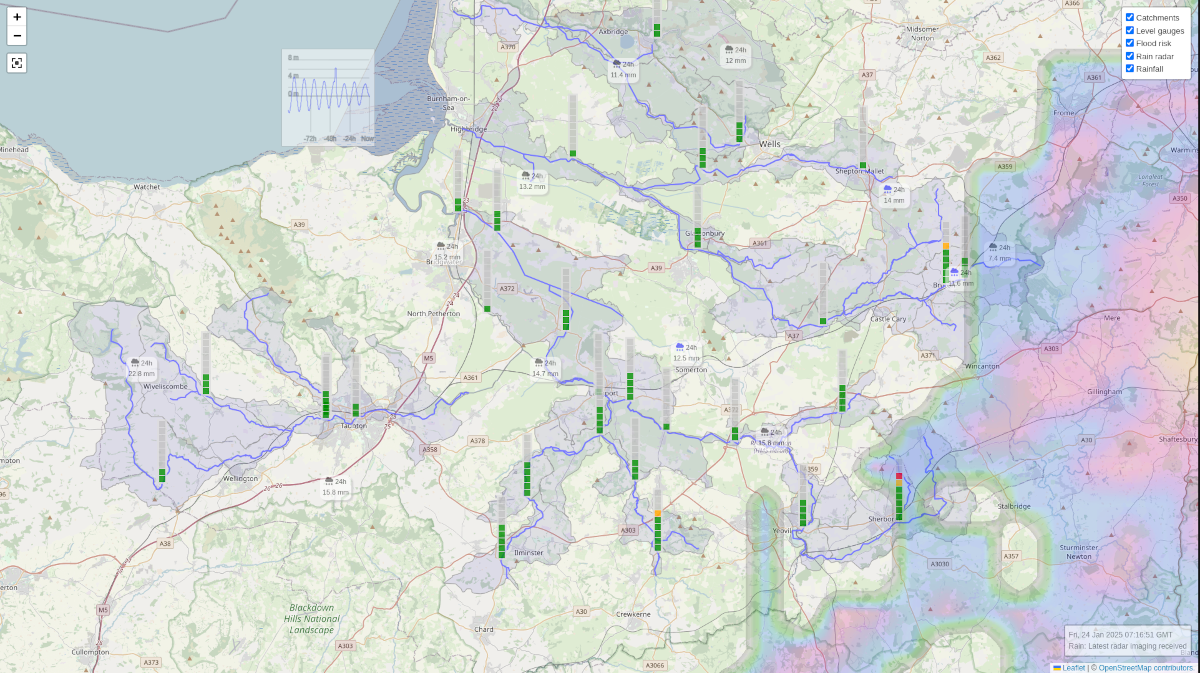Viewport: 1200px width, 673px height.
Task: Click the radar timestamp status box
Action: click(x=1127, y=640)
